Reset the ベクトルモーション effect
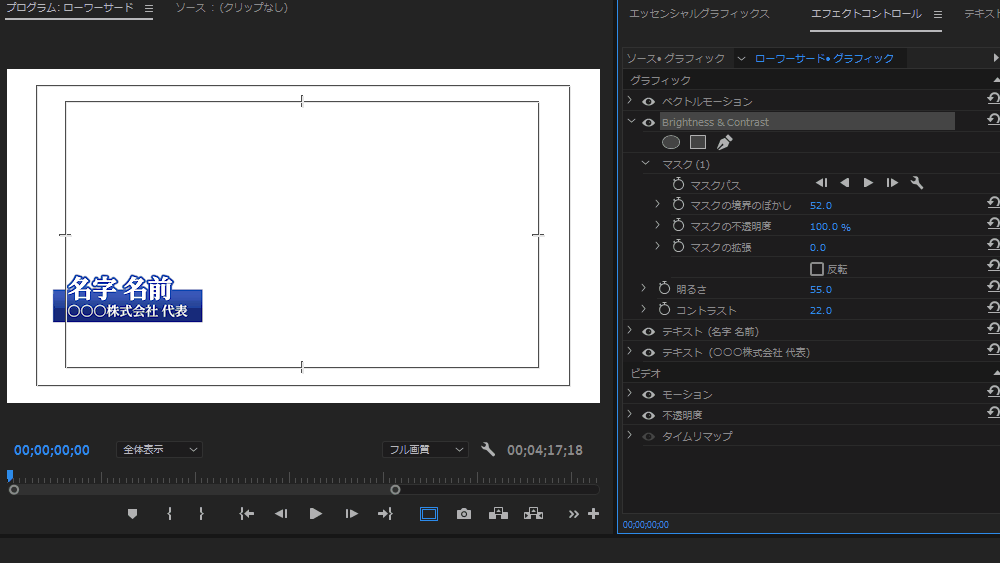The image size is (1000, 563). click(x=993, y=99)
